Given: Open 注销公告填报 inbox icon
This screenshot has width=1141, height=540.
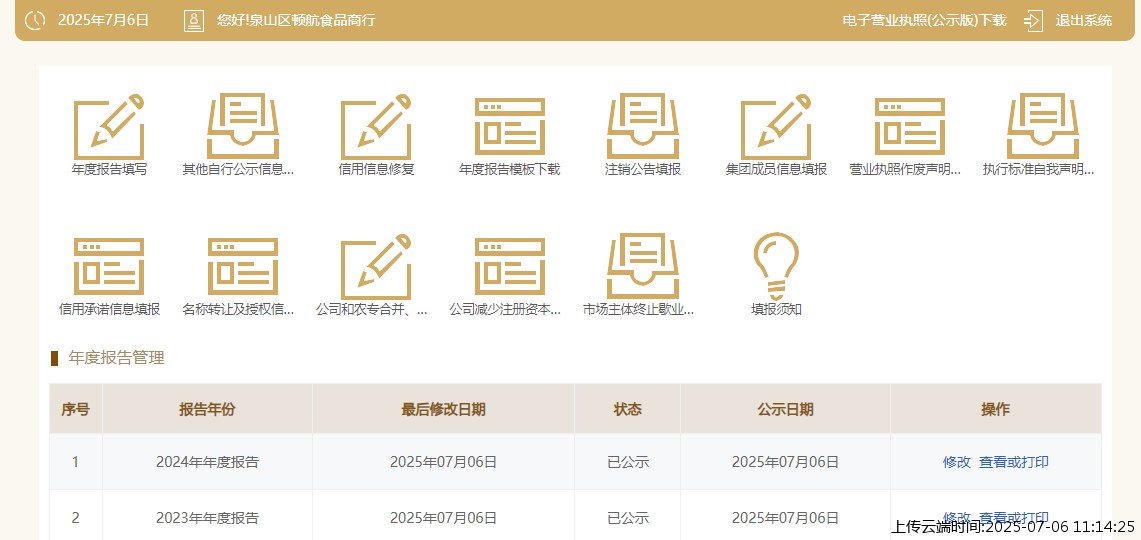Looking at the screenshot, I should 643,126.
